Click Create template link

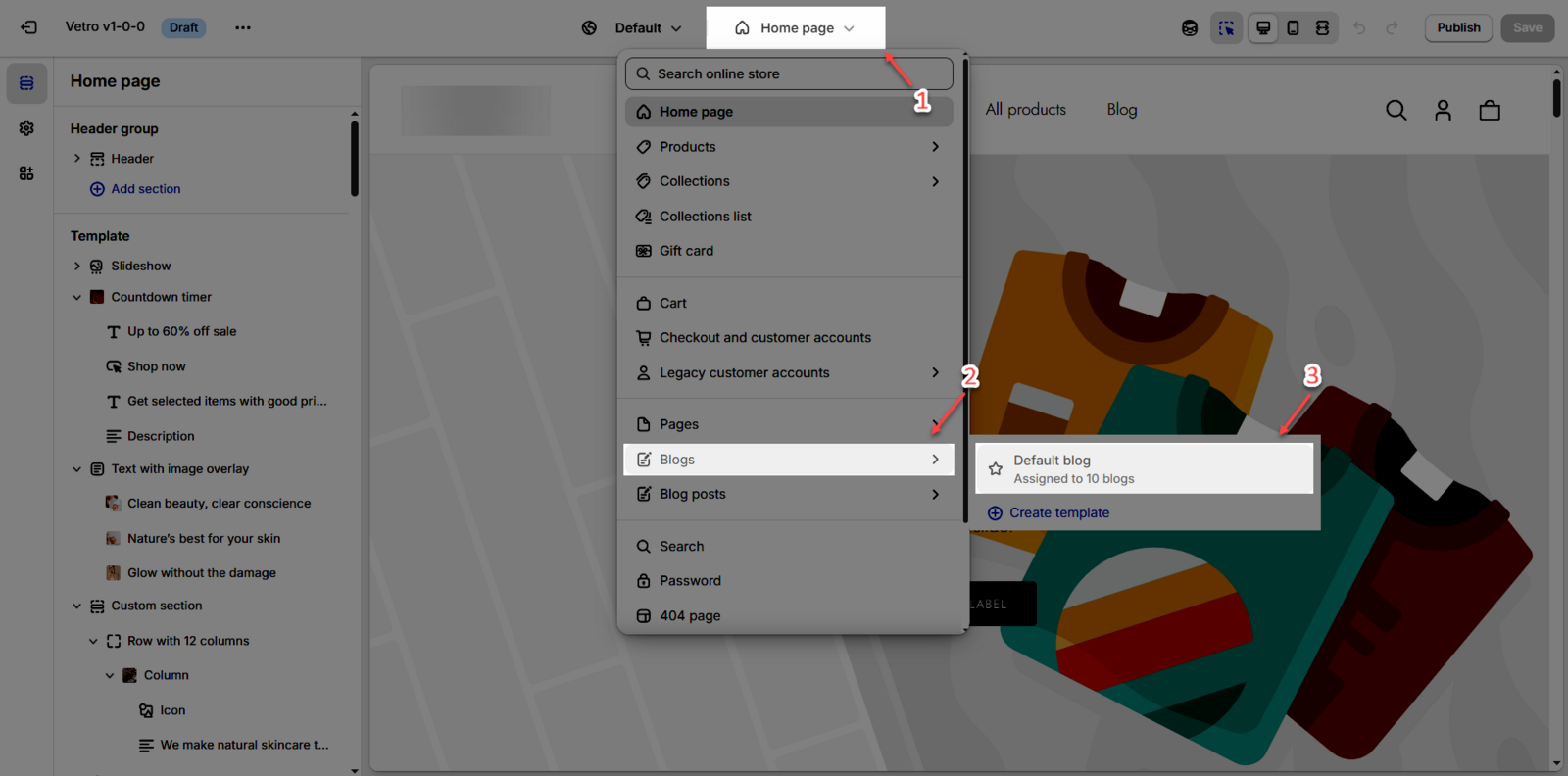point(1058,512)
